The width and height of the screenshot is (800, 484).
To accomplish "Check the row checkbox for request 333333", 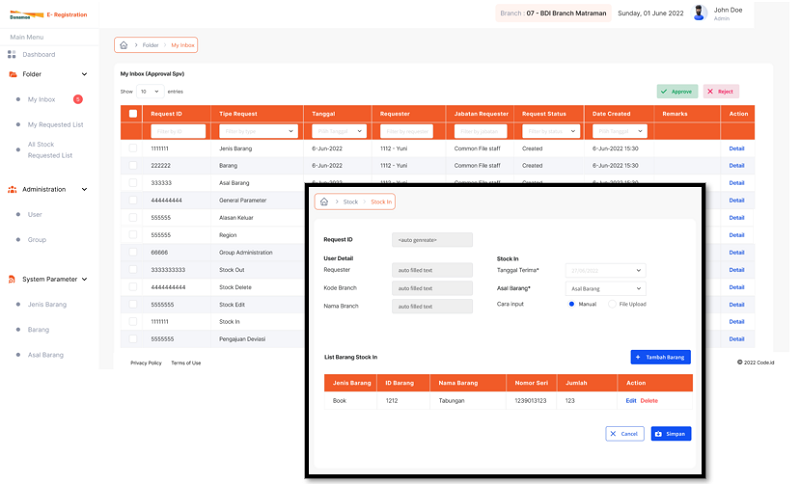I will tap(133, 183).
